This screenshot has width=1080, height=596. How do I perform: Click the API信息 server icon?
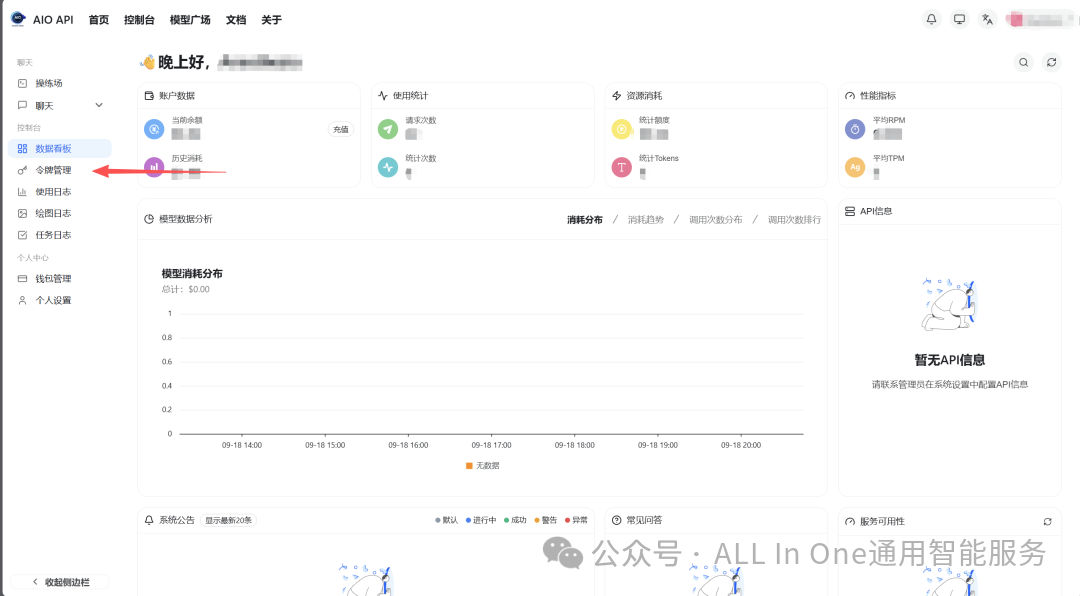[x=850, y=211]
